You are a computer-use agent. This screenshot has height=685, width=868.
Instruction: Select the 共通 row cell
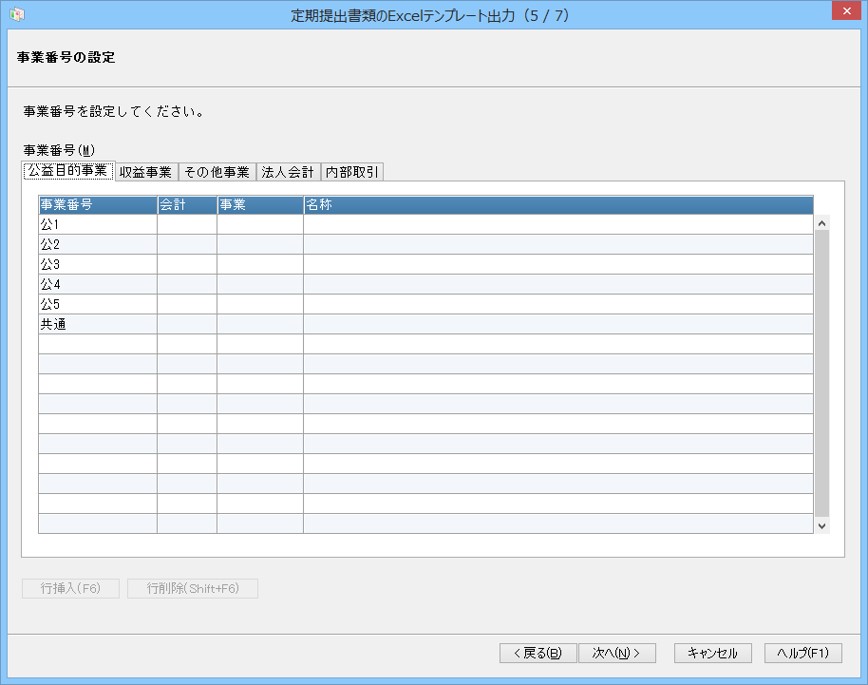tap(98, 324)
